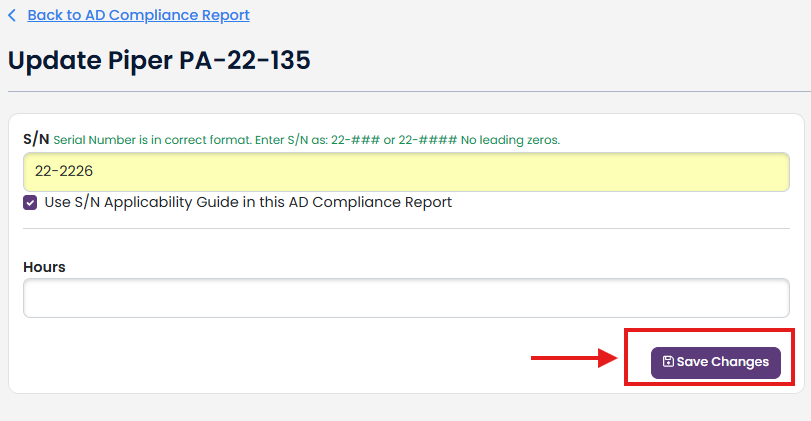The image size is (811, 421).
Task: Save the changes with the purple button
Action: (716, 363)
